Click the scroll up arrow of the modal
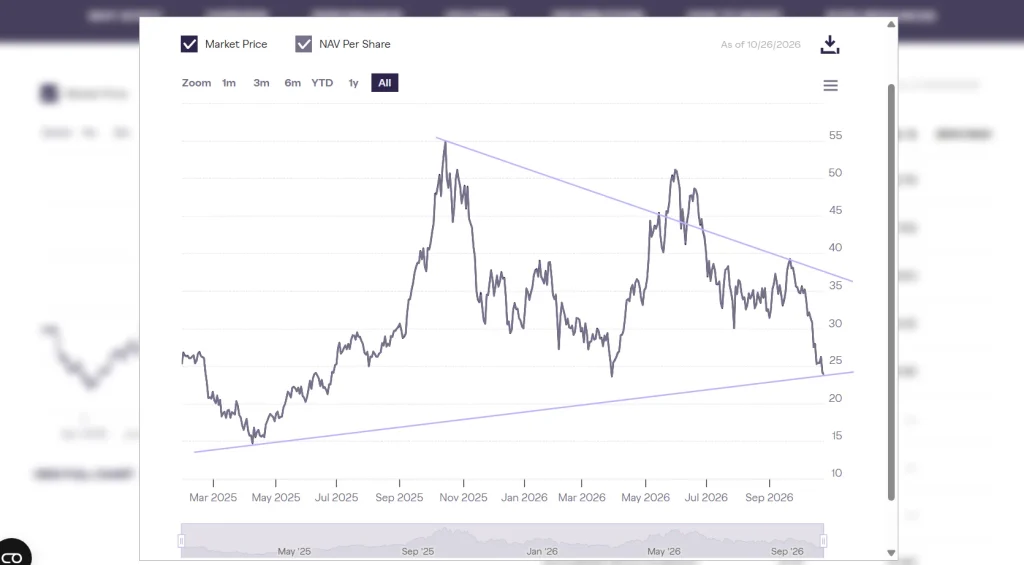1024x565 pixels. click(891, 24)
